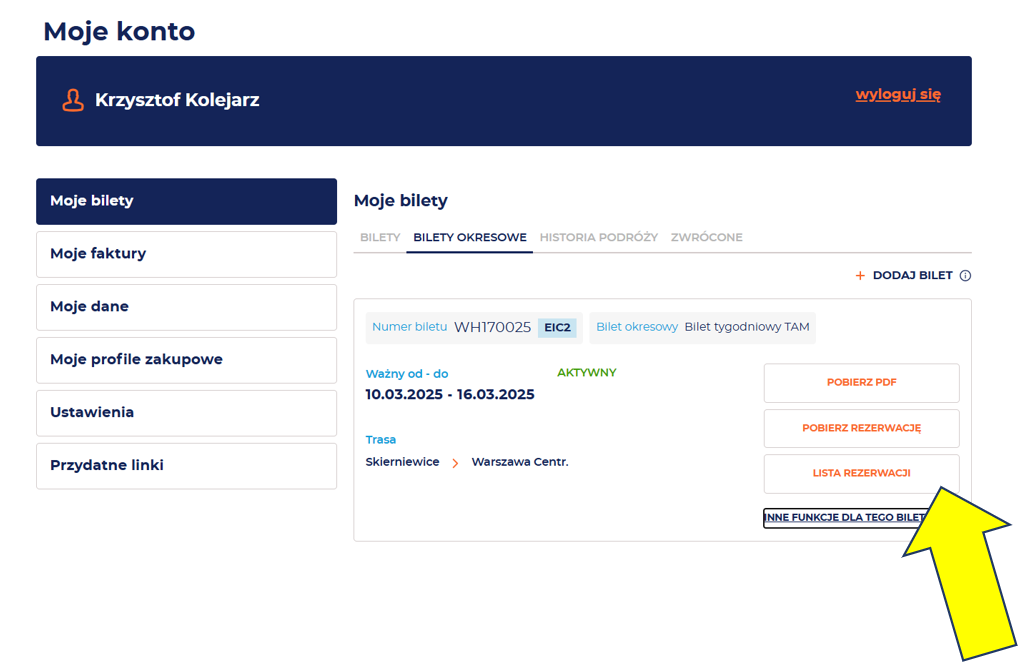Click the EIC2 badge

click(x=557, y=328)
